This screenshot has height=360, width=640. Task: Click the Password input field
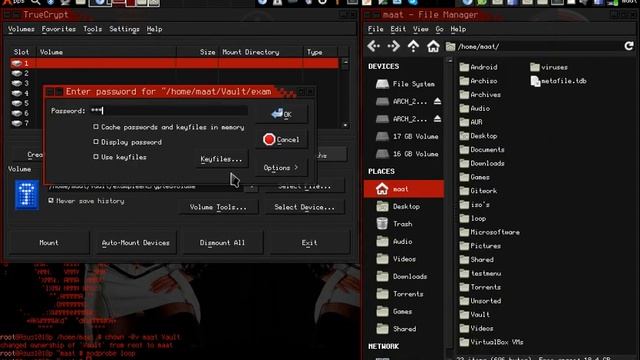pyautogui.click(x=168, y=111)
